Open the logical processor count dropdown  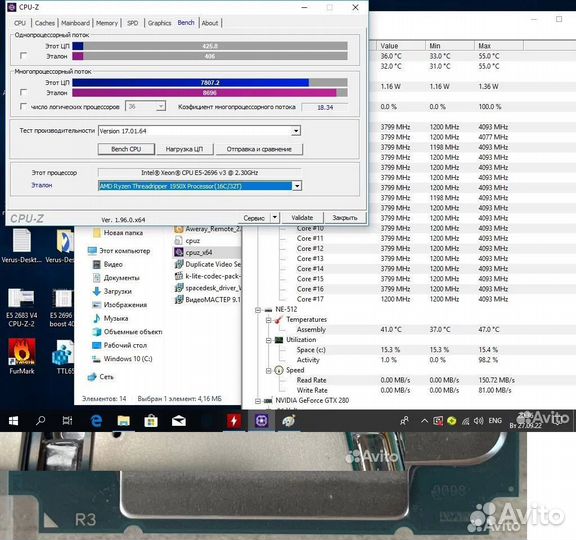(x=161, y=107)
